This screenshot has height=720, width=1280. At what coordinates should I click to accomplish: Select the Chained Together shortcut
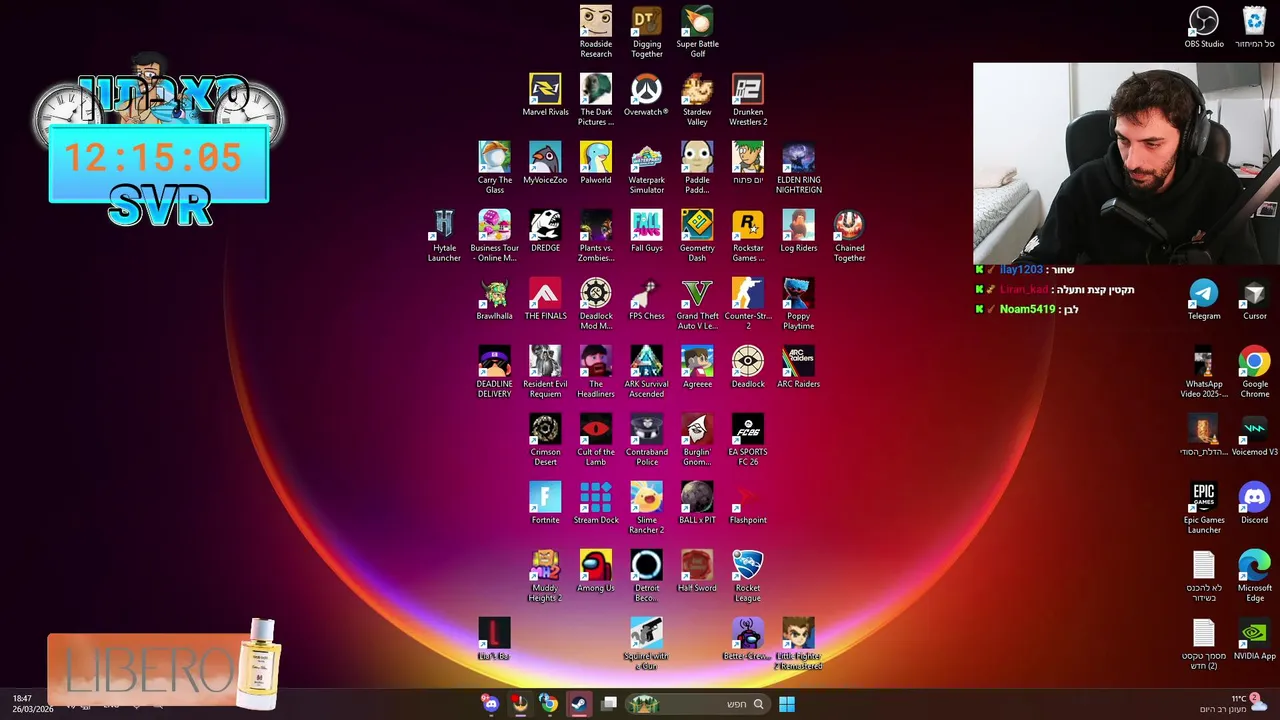pos(850,236)
